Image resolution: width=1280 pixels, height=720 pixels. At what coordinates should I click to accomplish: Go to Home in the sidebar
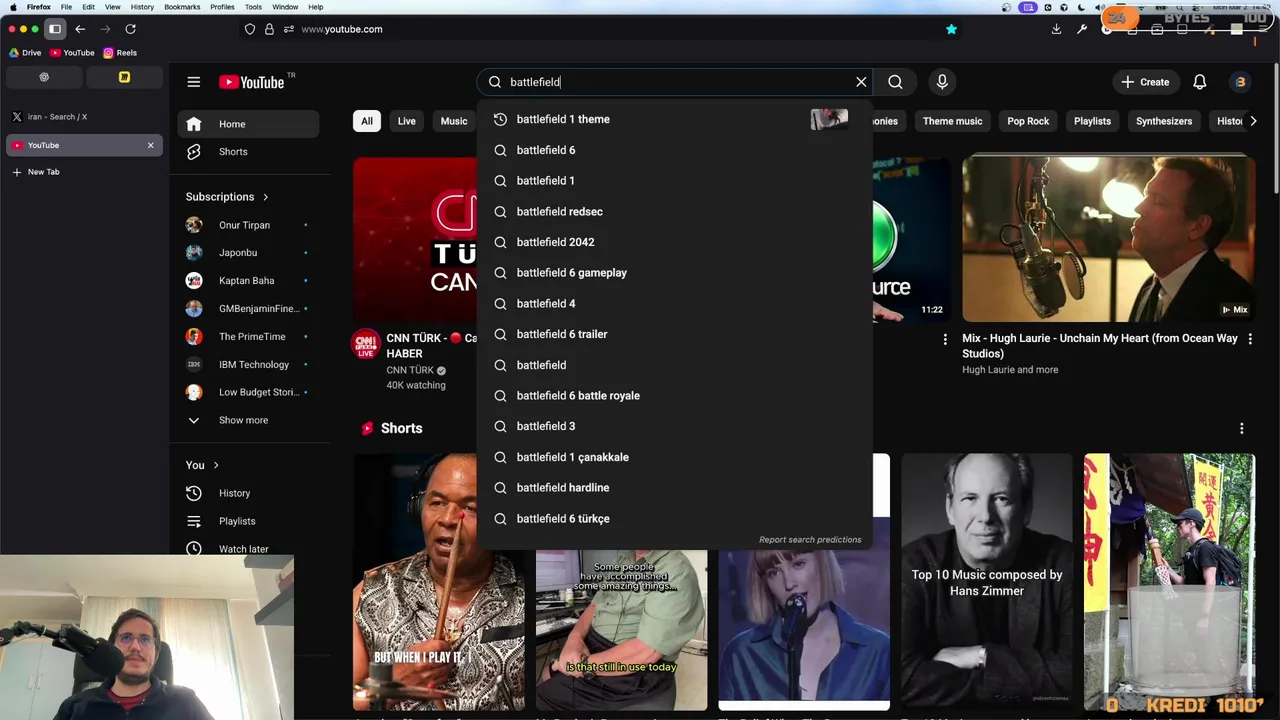[x=249, y=124]
